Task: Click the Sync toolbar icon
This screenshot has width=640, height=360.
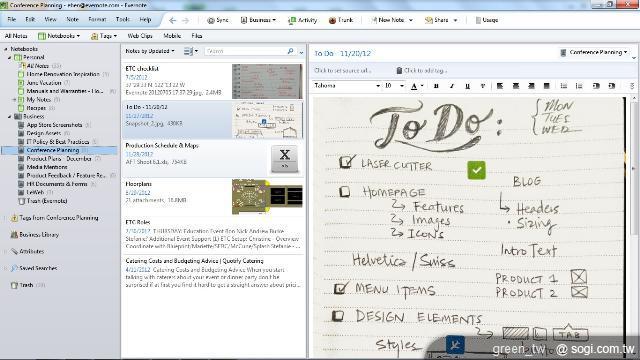Action: click(x=211, y=20)
